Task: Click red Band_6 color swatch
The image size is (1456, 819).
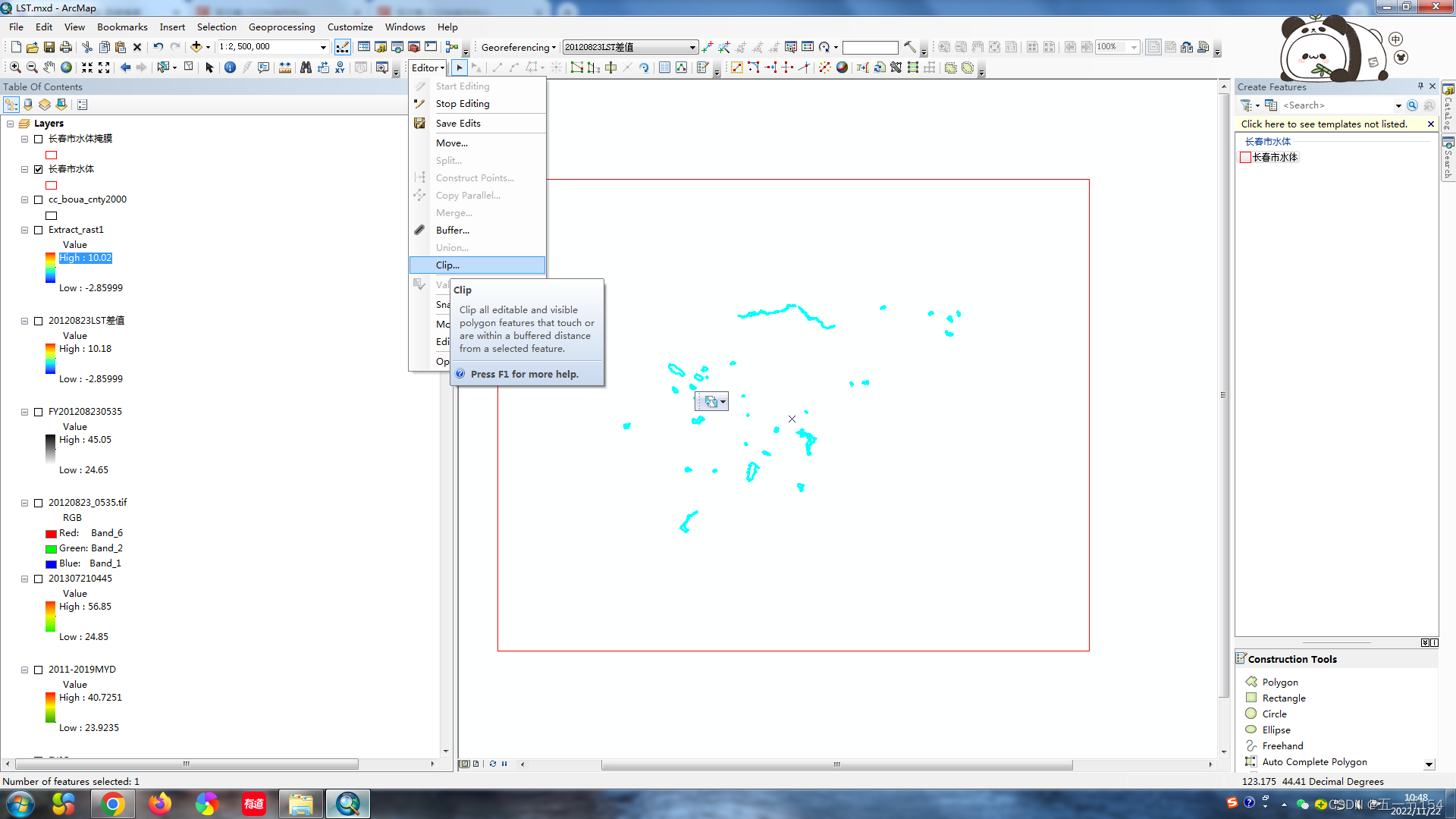Action: [x=51, y=534]
